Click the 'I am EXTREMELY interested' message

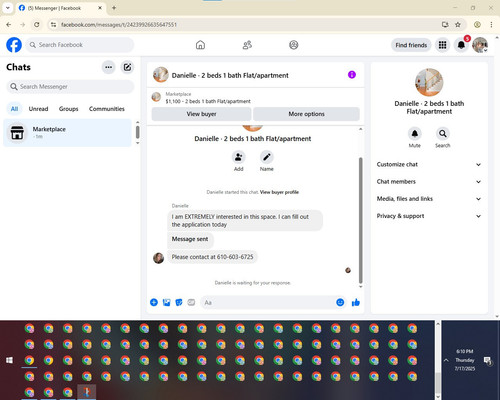245,220
